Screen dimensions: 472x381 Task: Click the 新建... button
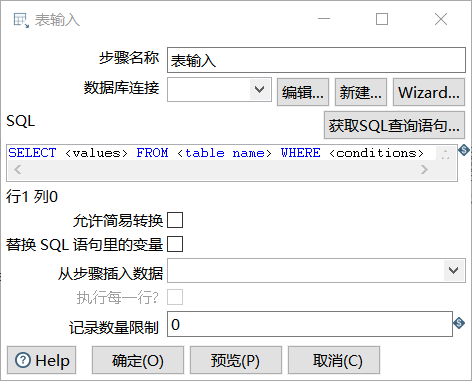[x=361, y=92]
